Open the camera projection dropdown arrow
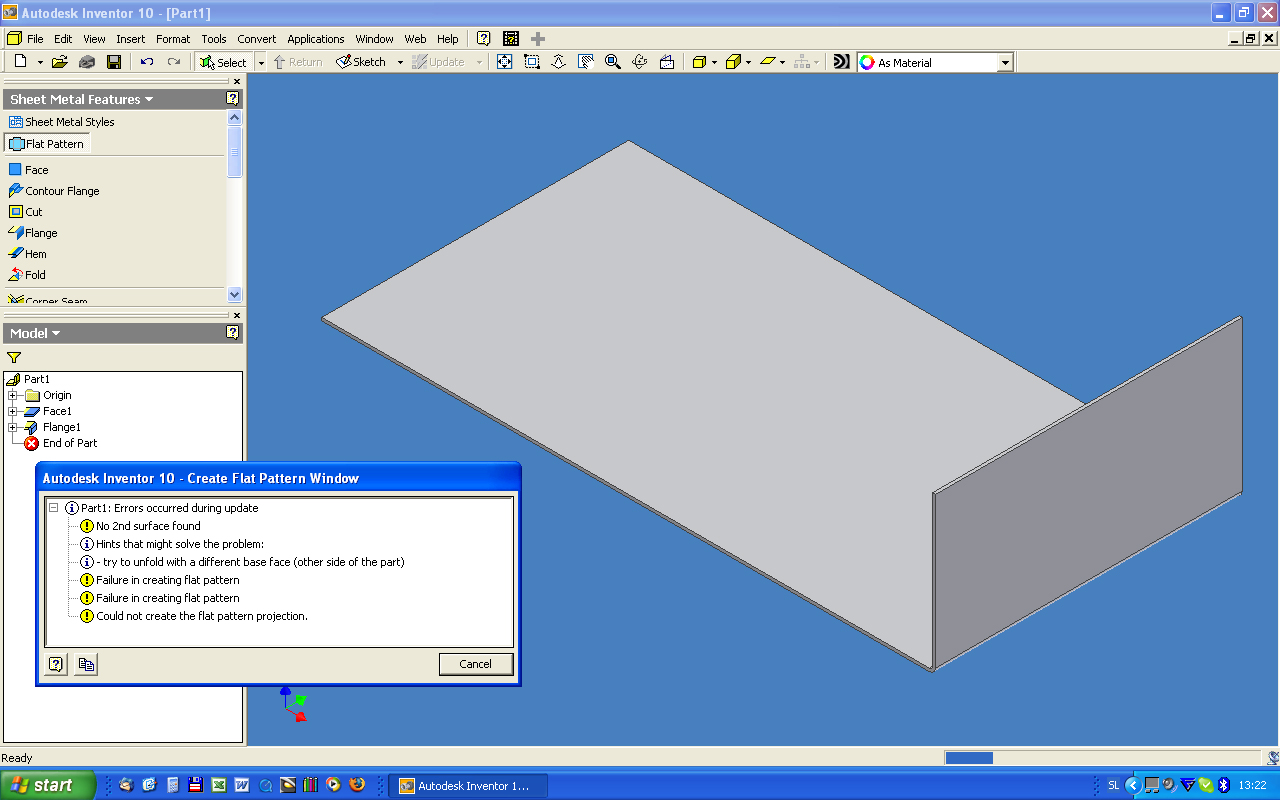Screen dimensions: 1280x800 pos(748,62)
